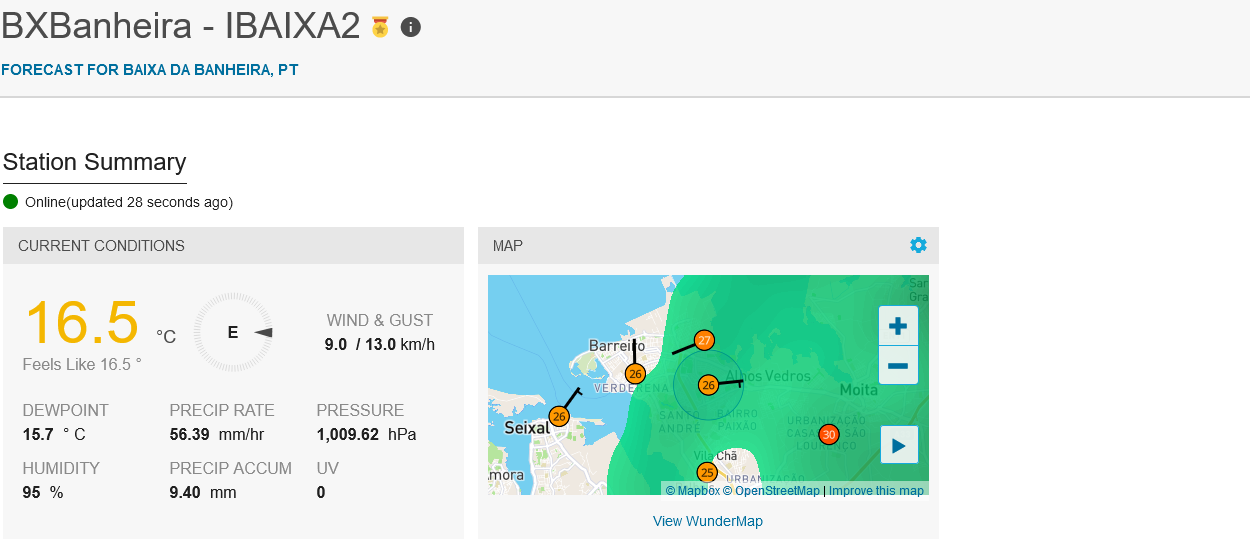Open the OpenStreetMap attribution link
This screenshot has width=1250, height=539.
coord(771,490)
